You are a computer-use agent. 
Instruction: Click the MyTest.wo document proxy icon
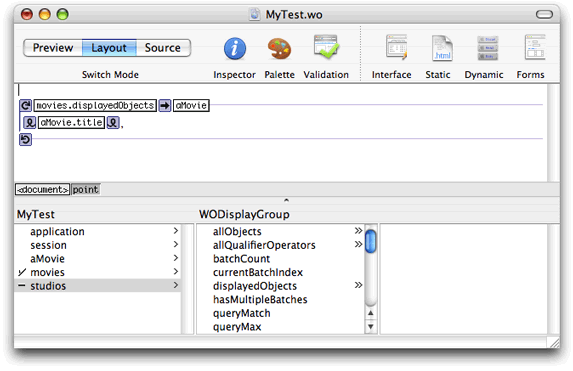click(255, 15)
